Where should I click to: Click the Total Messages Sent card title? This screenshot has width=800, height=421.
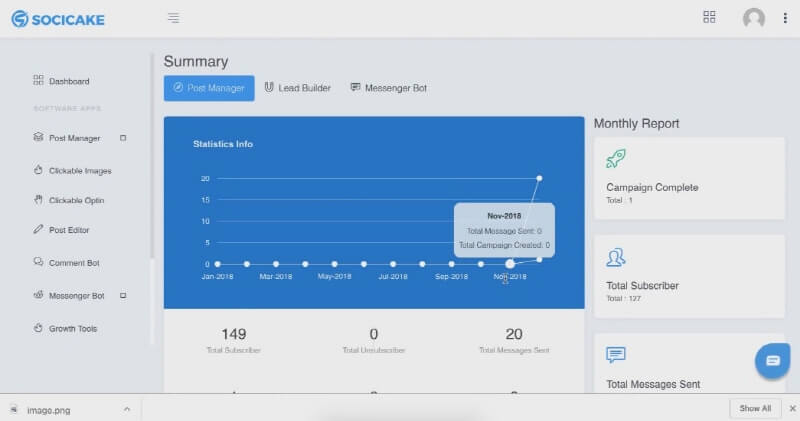(x=653, y=384)
